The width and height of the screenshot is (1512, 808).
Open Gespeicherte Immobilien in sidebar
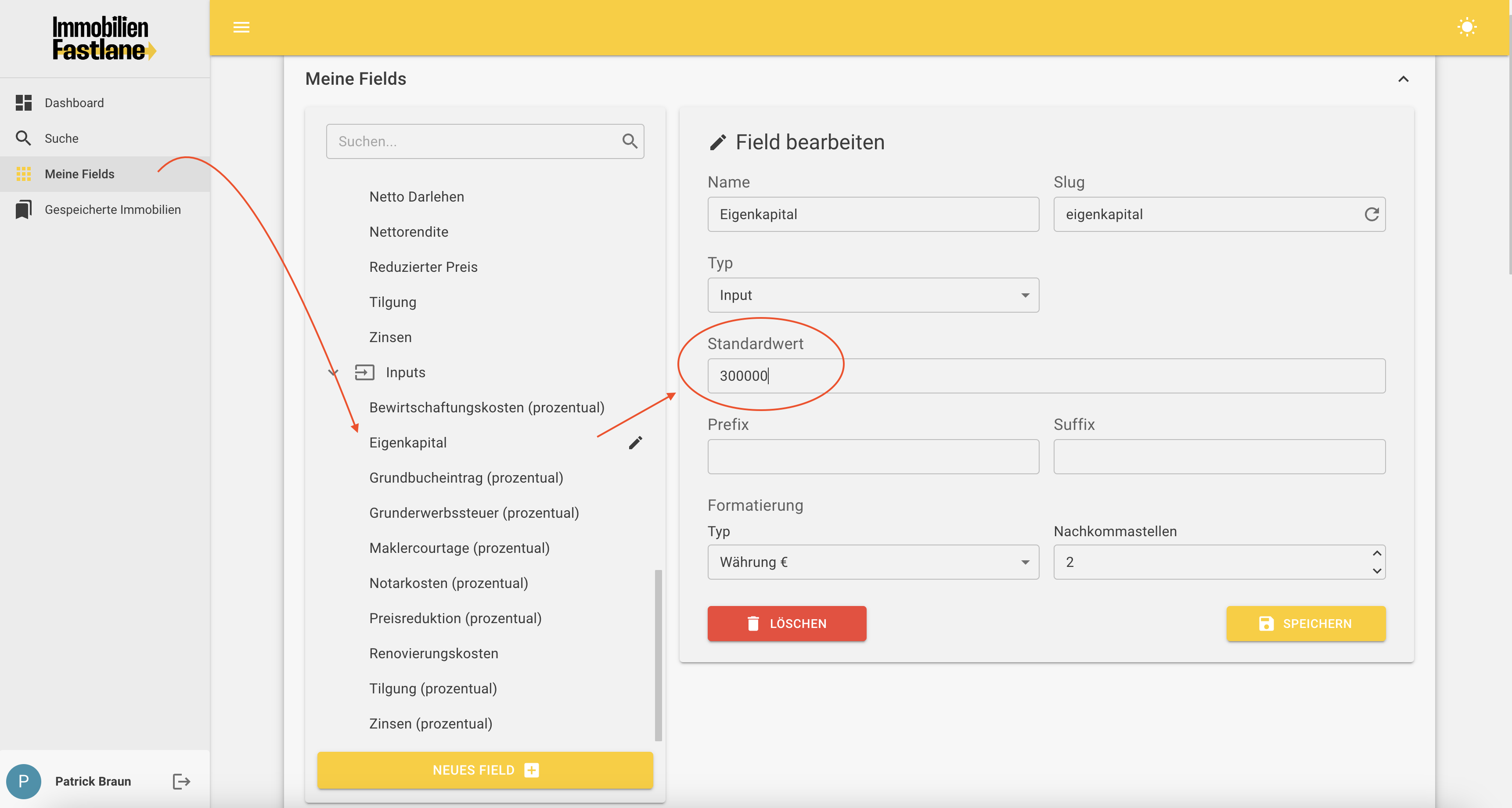[x=112, y=209]
